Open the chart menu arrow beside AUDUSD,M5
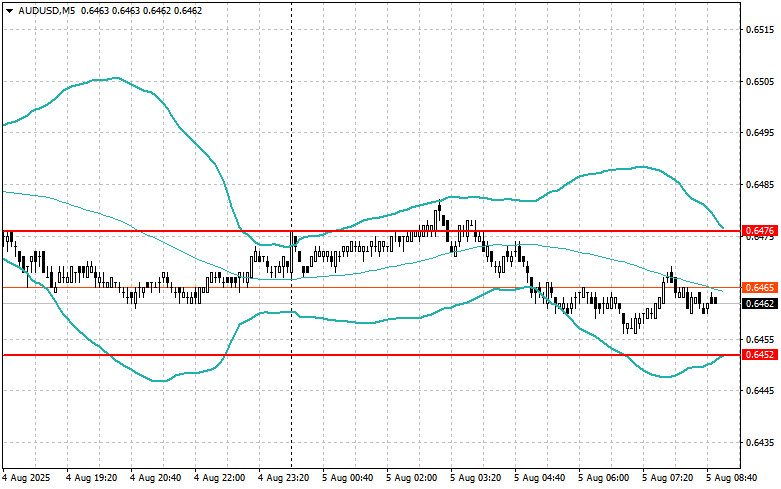781x489 pixels. click(x=9, y=10)
